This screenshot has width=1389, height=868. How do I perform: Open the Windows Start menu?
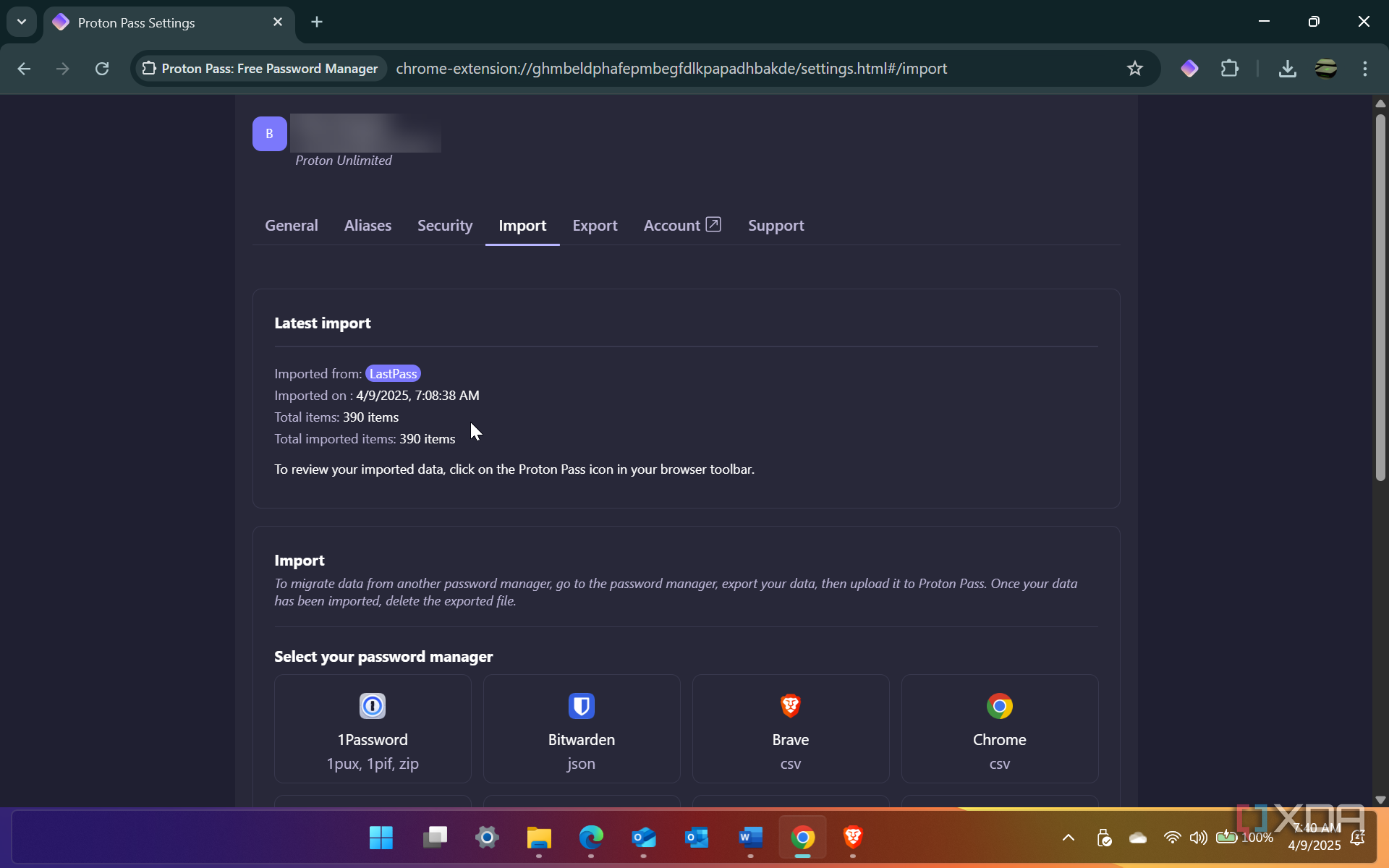pyautogui.click(x=381, y=838)
